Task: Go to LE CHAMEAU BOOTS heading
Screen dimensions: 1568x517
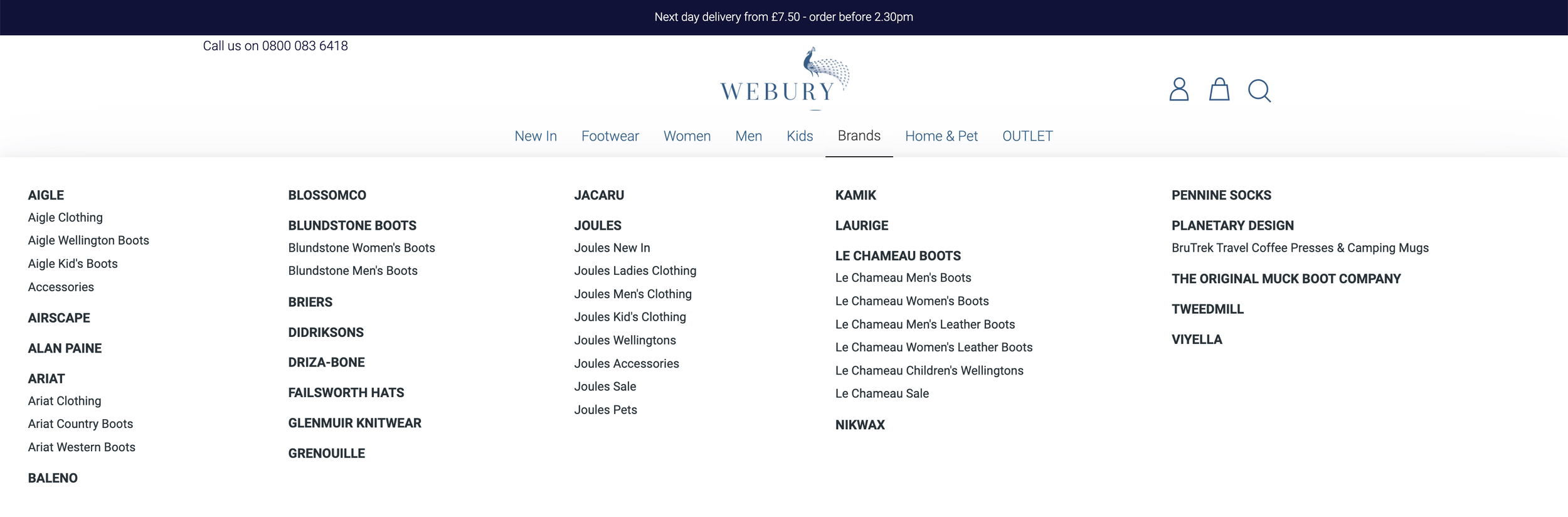Action: 898,256
